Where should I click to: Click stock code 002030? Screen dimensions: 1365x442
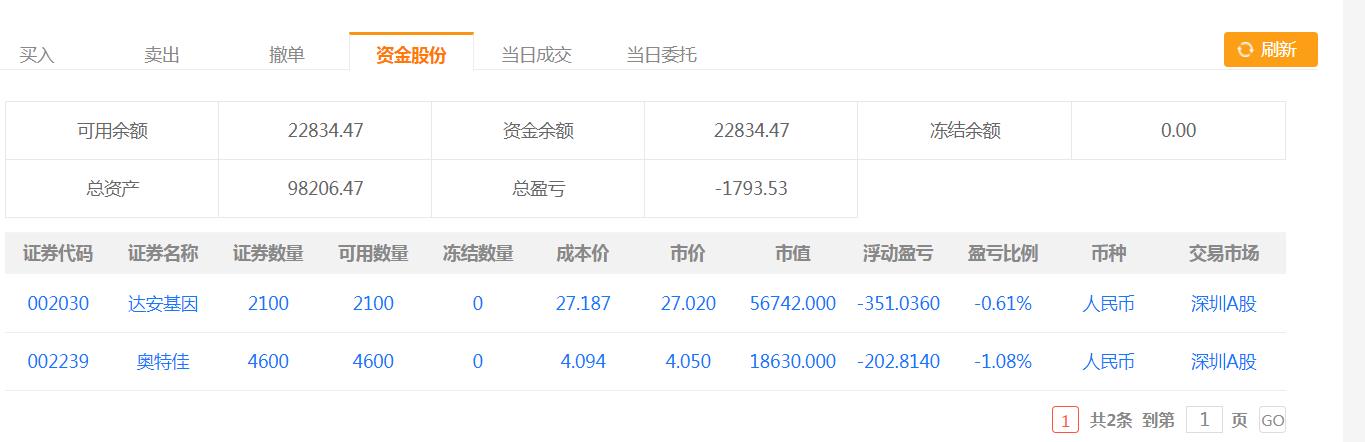coord(58,303)
